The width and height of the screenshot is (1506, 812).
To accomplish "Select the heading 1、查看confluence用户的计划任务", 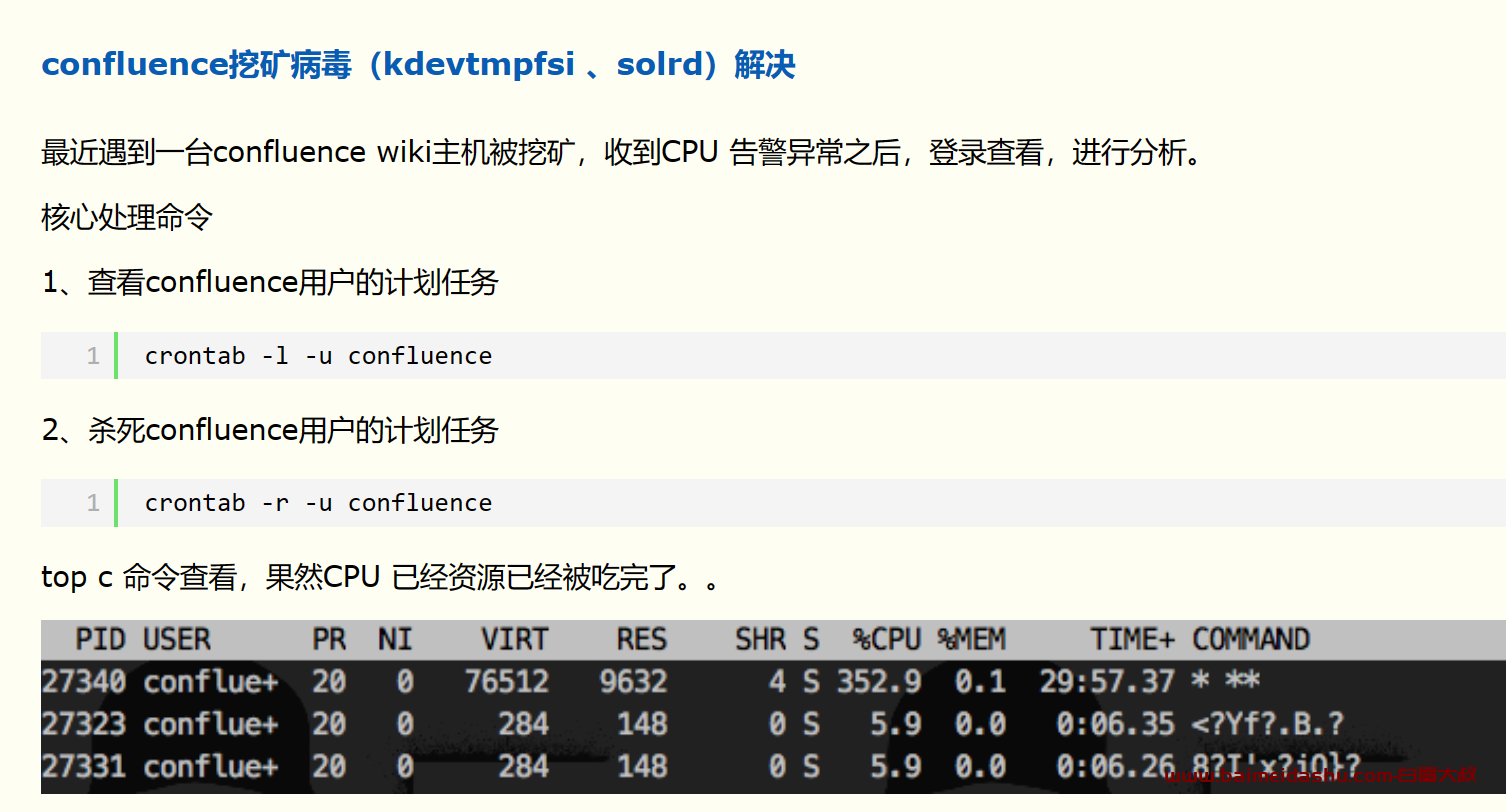I will coord(270,283).
